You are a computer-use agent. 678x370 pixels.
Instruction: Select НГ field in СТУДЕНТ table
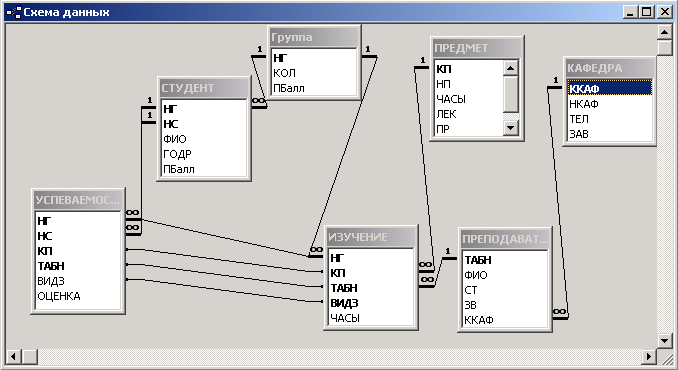click(204, 109)
